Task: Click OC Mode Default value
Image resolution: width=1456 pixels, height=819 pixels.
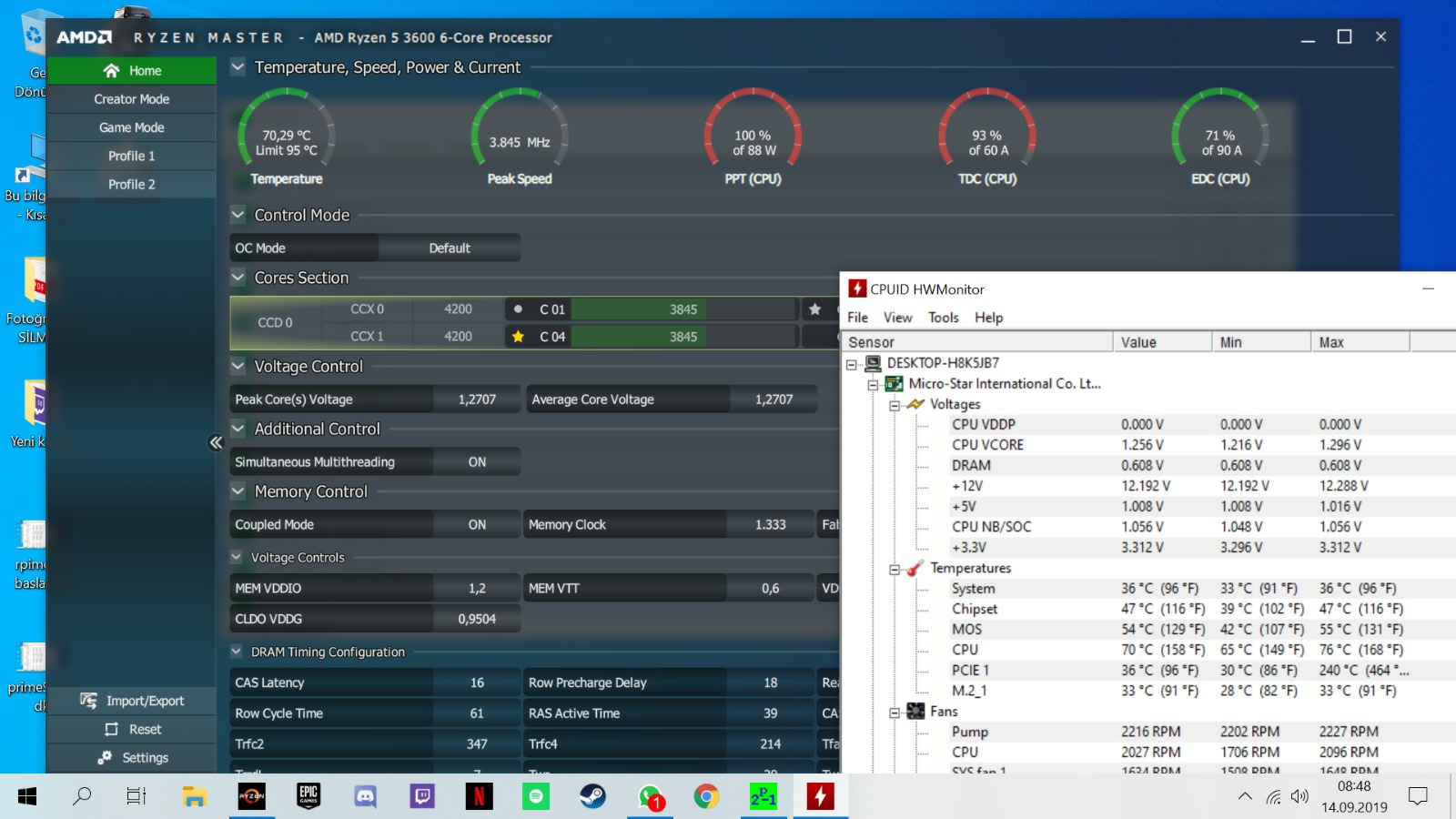Action: coord(450,248)
